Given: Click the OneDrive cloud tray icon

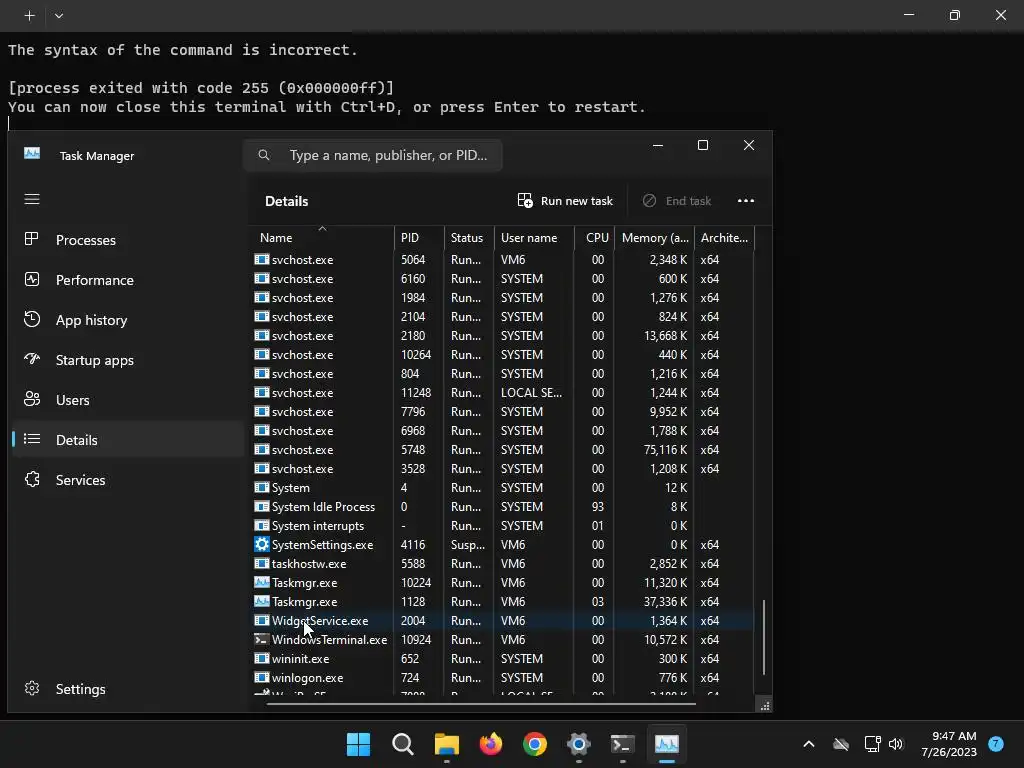Looking at the screenshot, I should 841,744.
